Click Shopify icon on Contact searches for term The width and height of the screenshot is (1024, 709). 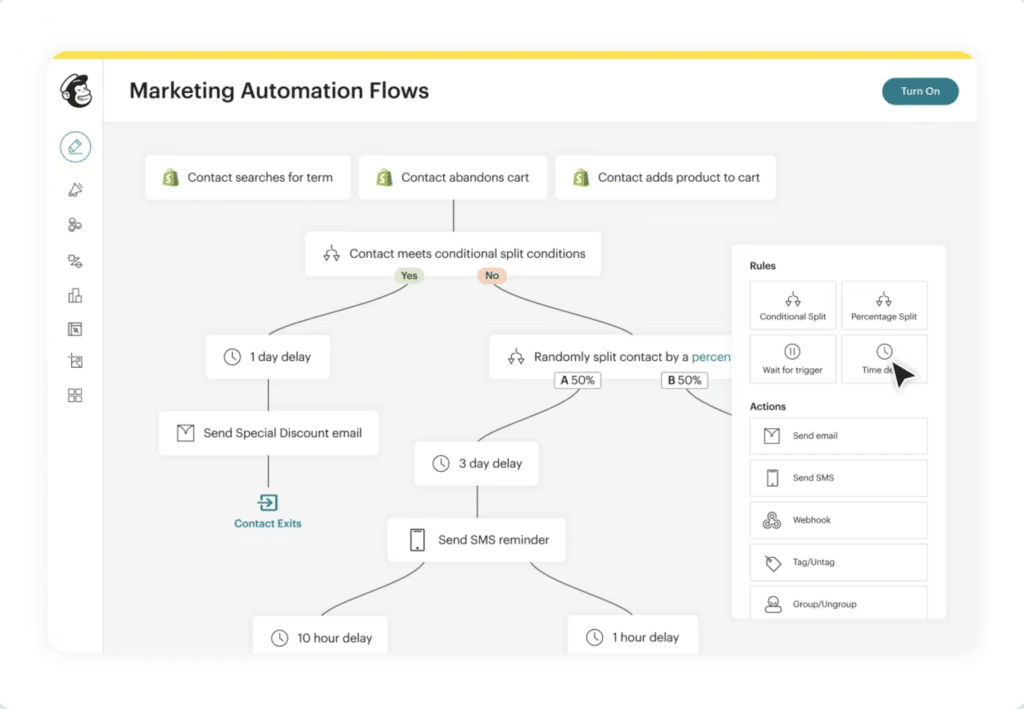tap(170, 178)
